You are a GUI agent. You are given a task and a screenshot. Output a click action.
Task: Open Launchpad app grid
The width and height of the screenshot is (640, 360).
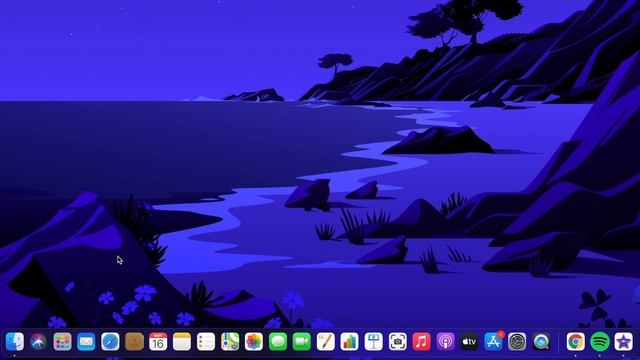pyautogui.click(x=62, y=342)
